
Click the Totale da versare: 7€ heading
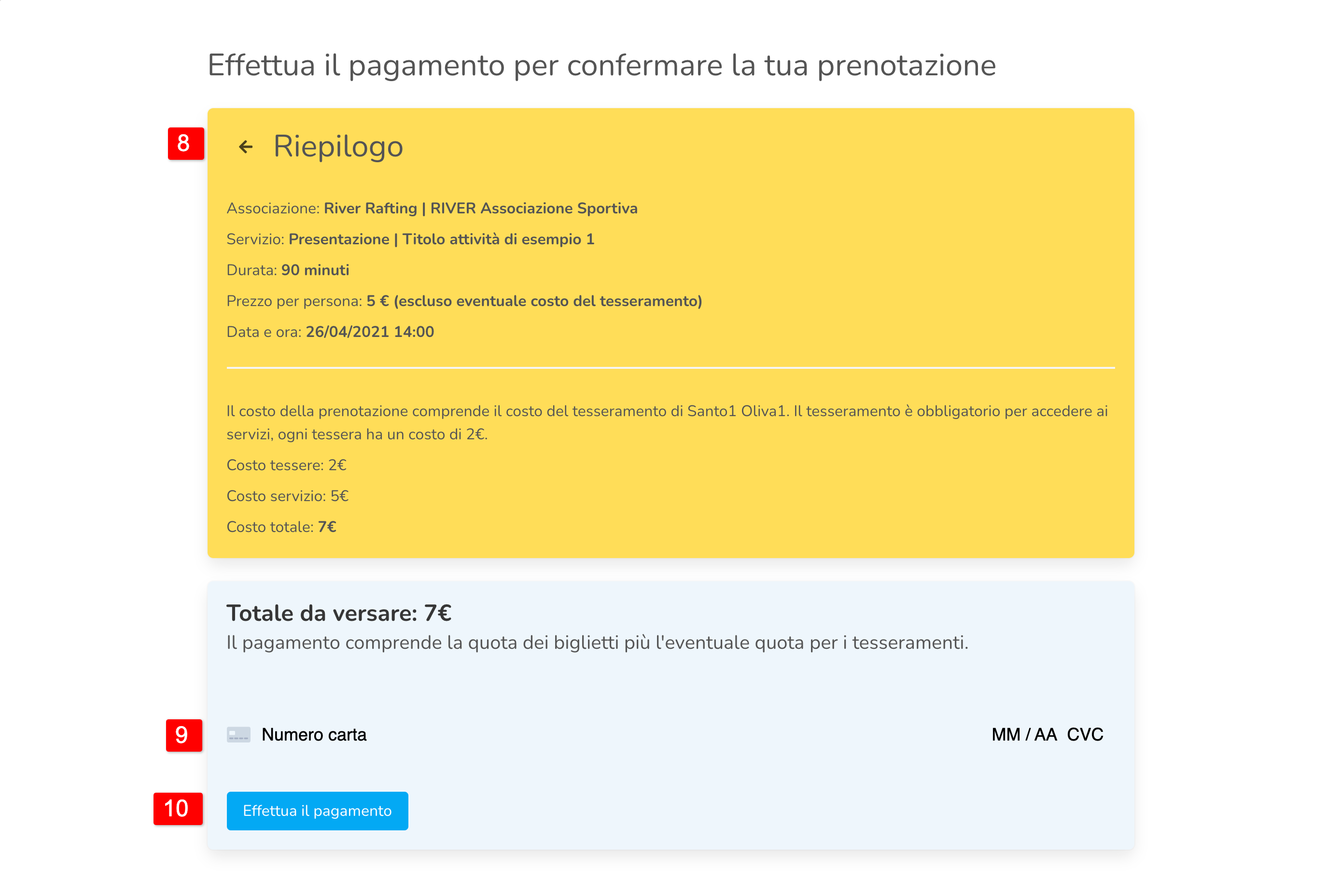[339, 613]
